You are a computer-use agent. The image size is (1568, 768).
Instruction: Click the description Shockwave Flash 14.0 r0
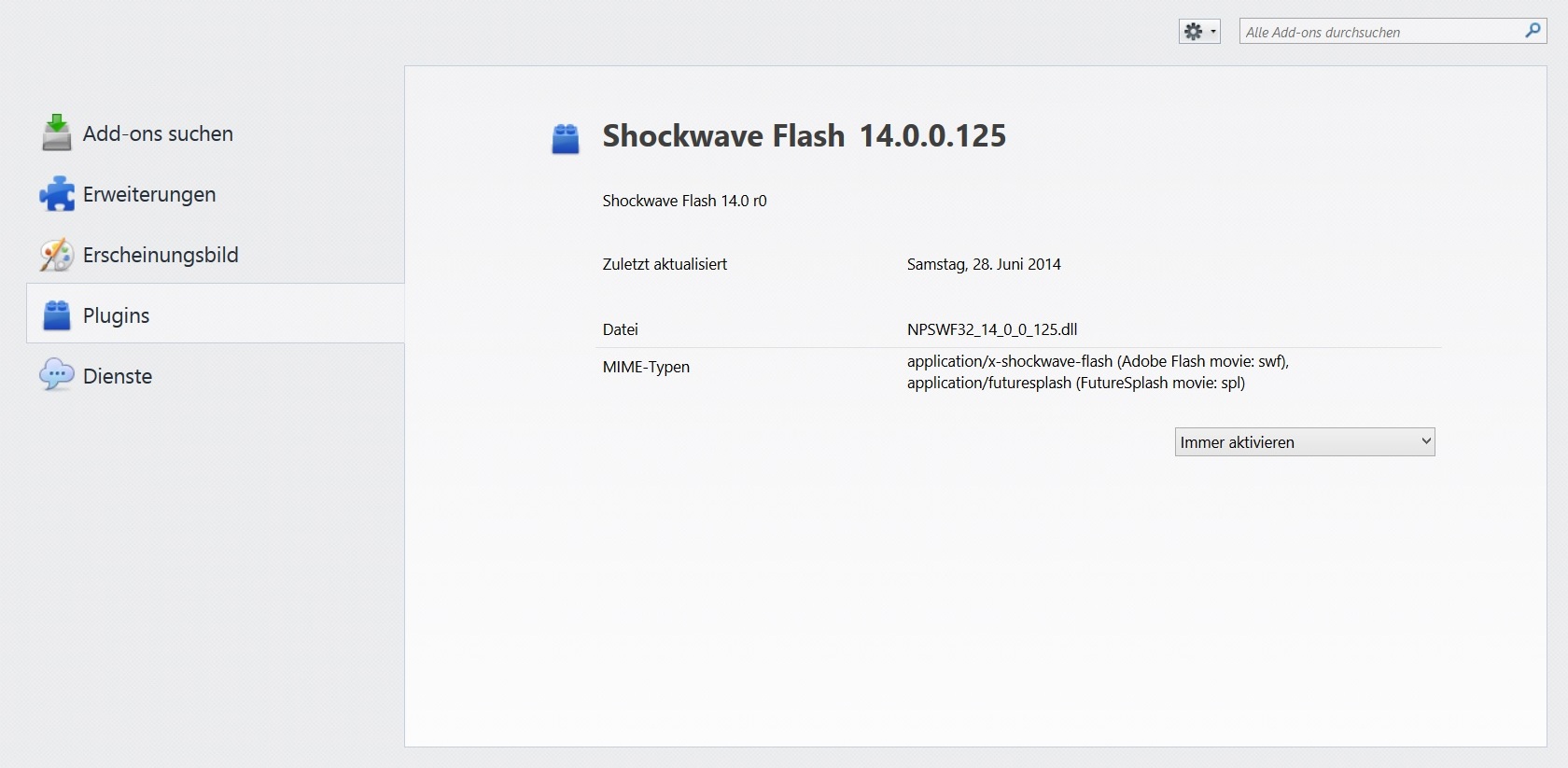coord(684,201)
